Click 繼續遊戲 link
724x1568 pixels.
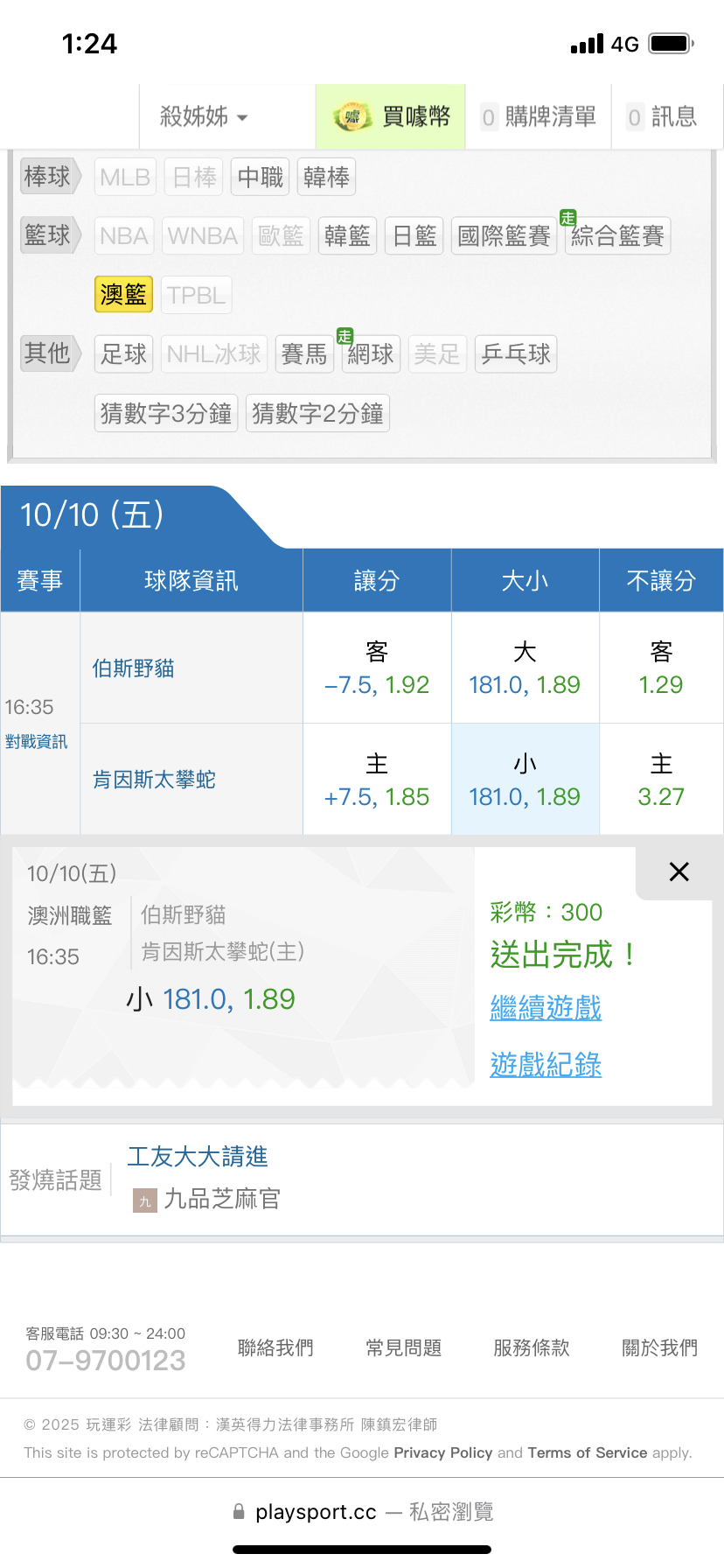tap(546, 1008)
